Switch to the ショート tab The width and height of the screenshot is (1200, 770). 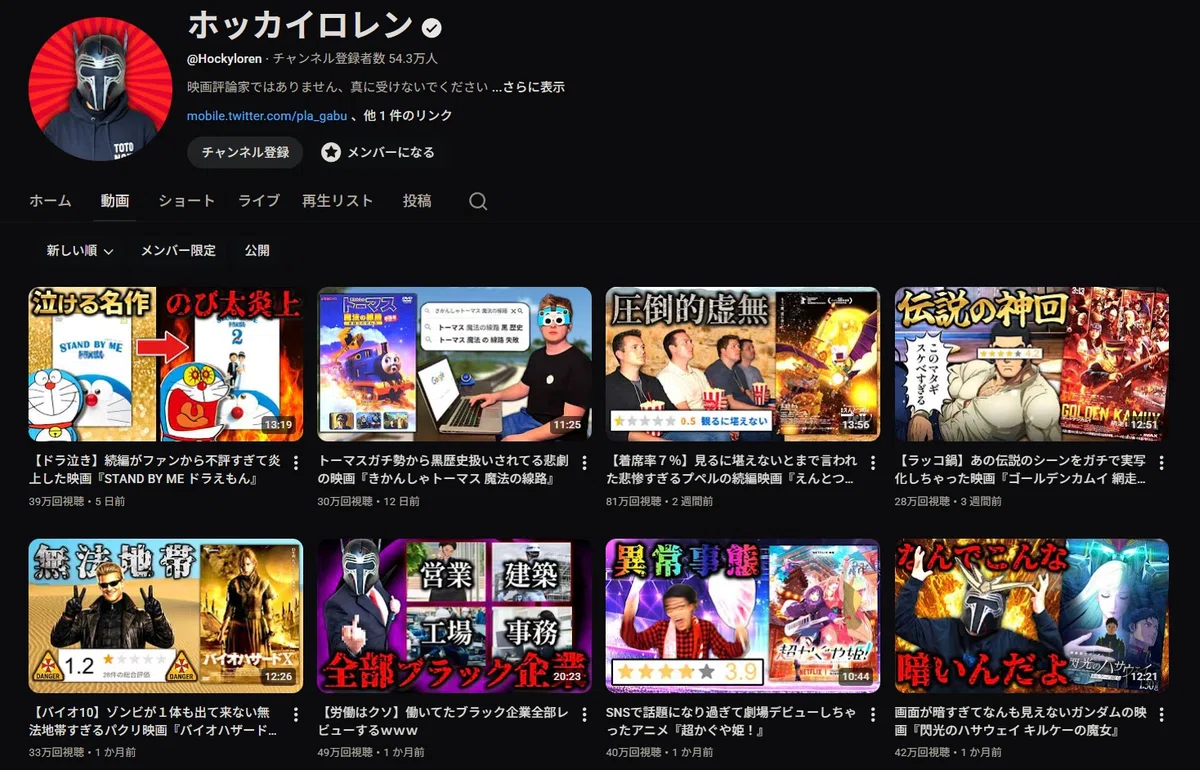pos(186,201)
